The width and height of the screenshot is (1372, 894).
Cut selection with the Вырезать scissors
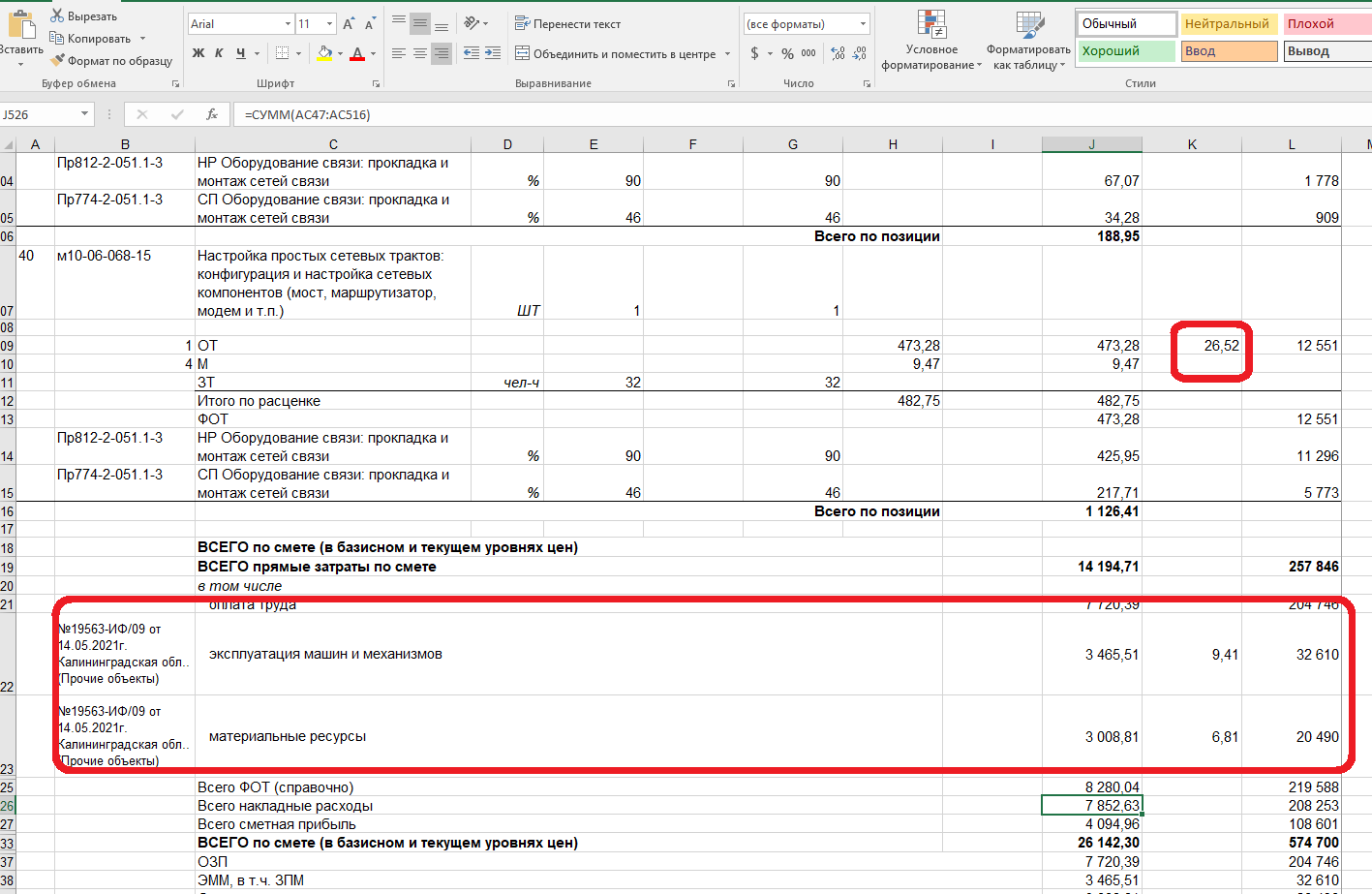[x=84, y=15]
